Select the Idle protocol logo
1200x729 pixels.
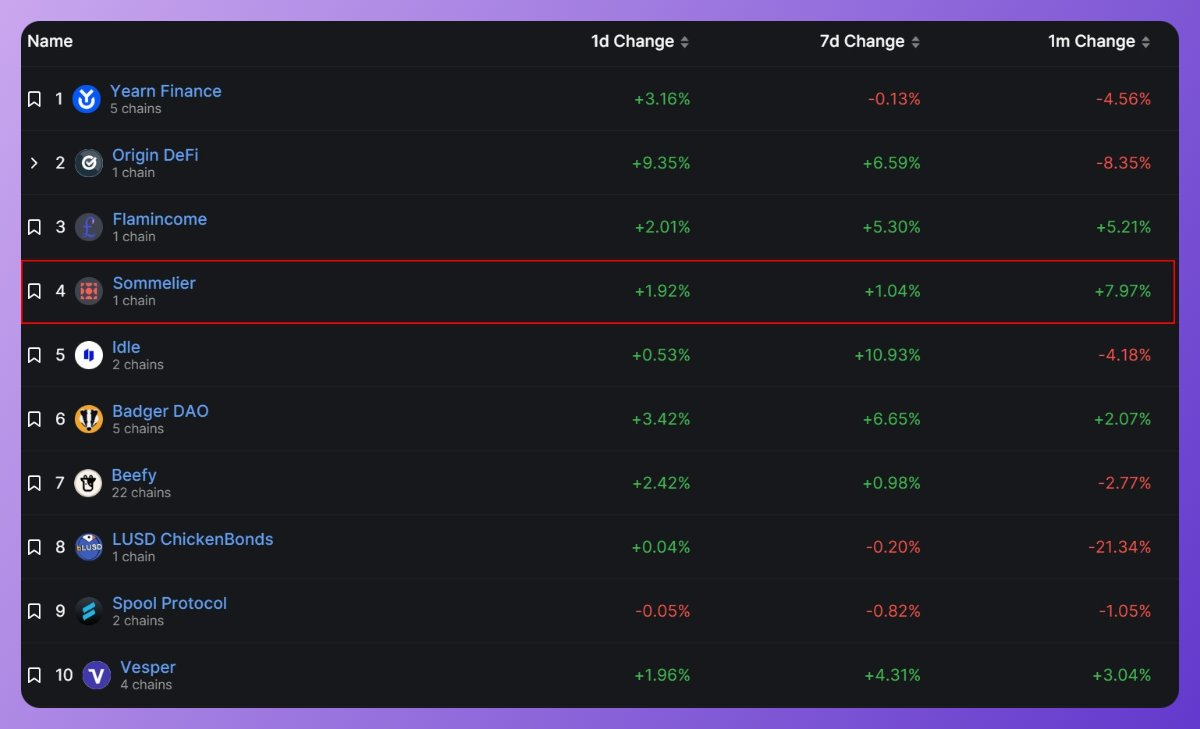pyautogui.click(x=87, y=355)
